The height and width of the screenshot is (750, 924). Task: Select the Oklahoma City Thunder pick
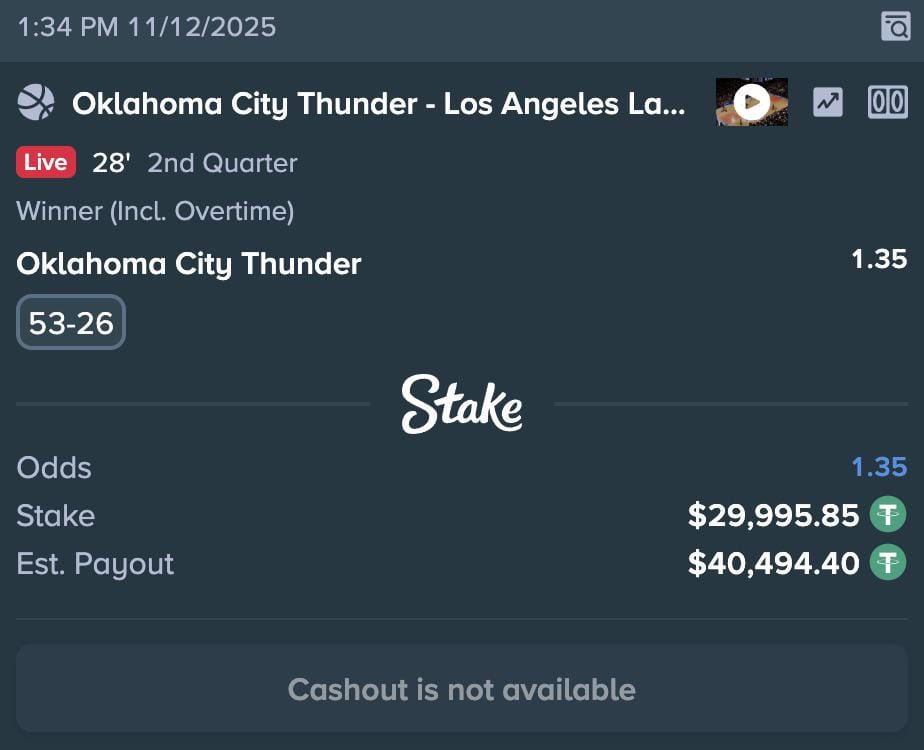click(188, 264)
